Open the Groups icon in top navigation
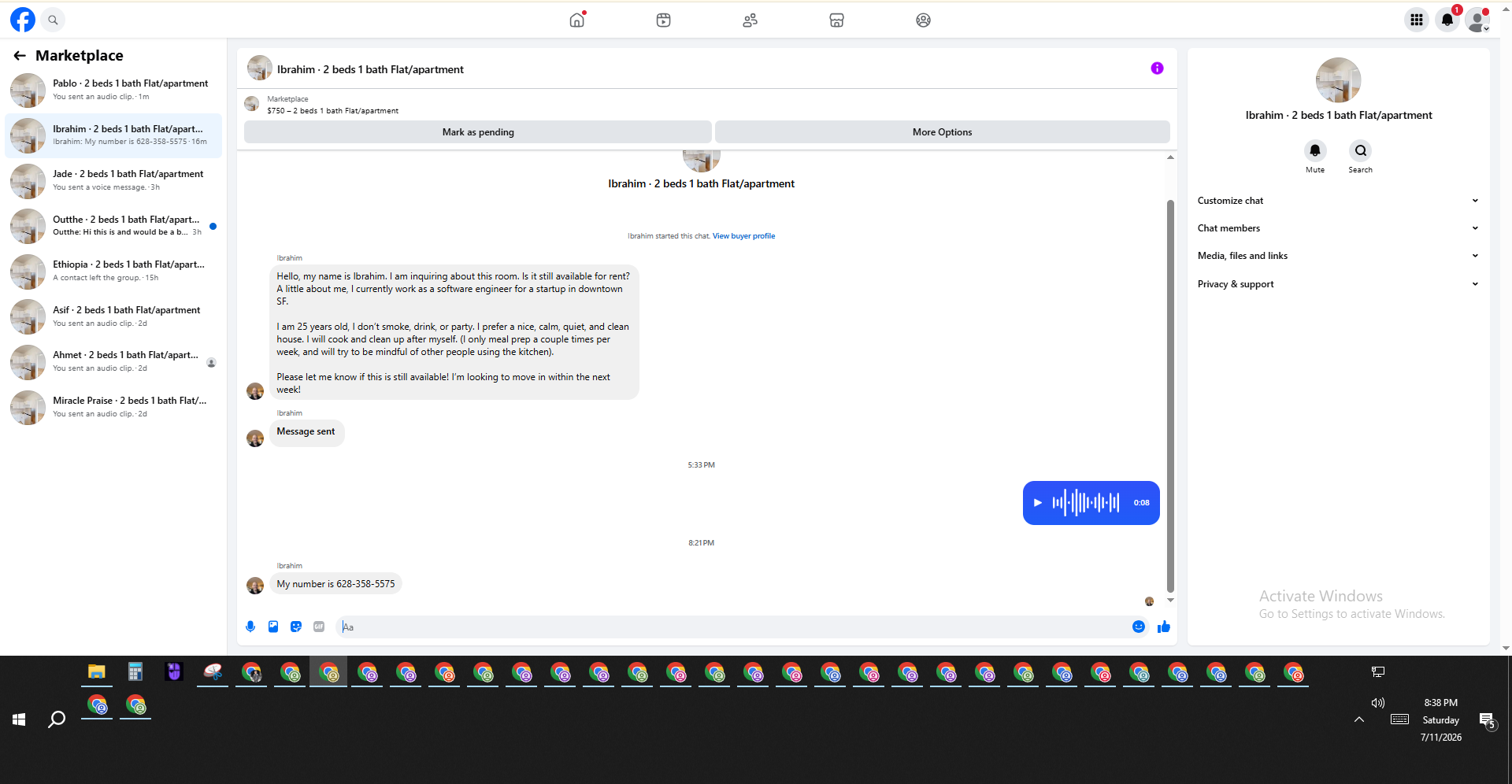This screenshot has width=1512, height=784. click(924, 20)
